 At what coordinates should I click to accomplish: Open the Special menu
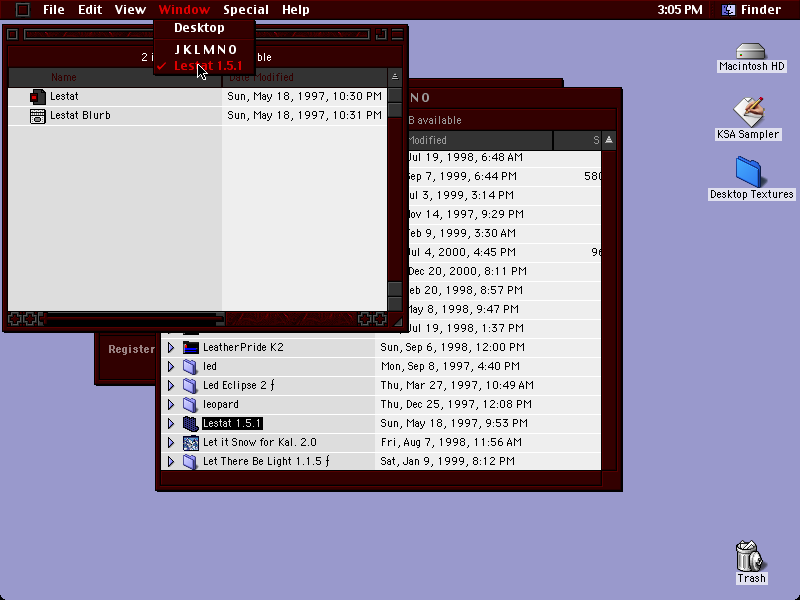coord(246,10)
